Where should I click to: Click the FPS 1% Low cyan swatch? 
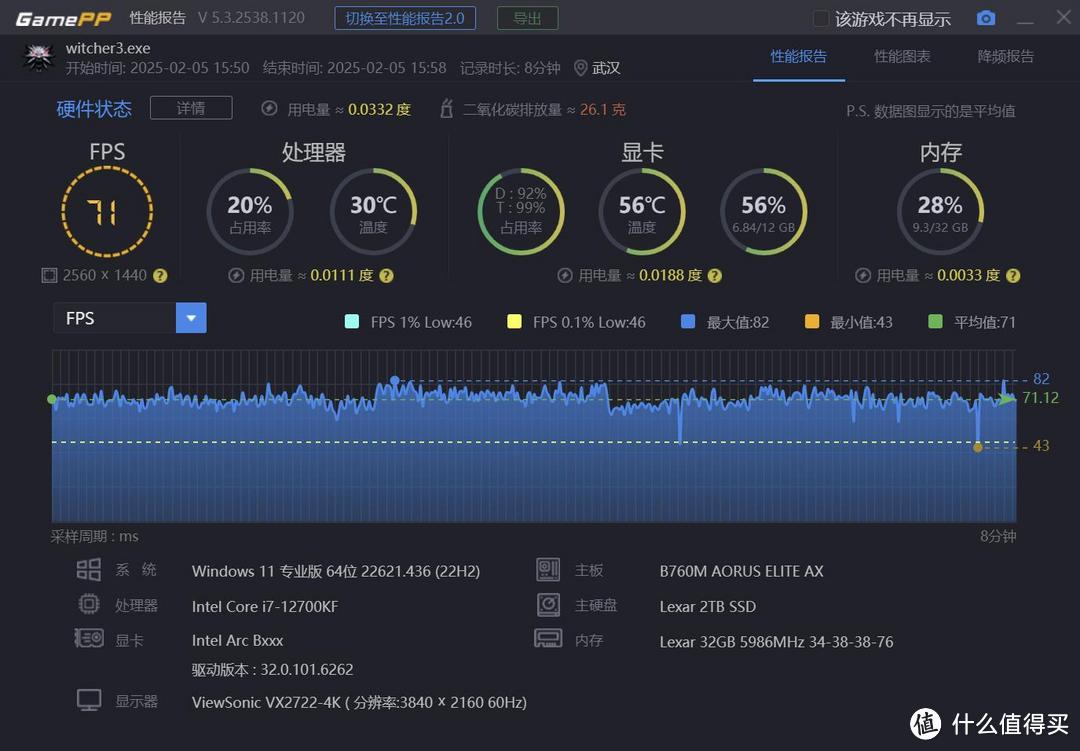coord(351,321)
